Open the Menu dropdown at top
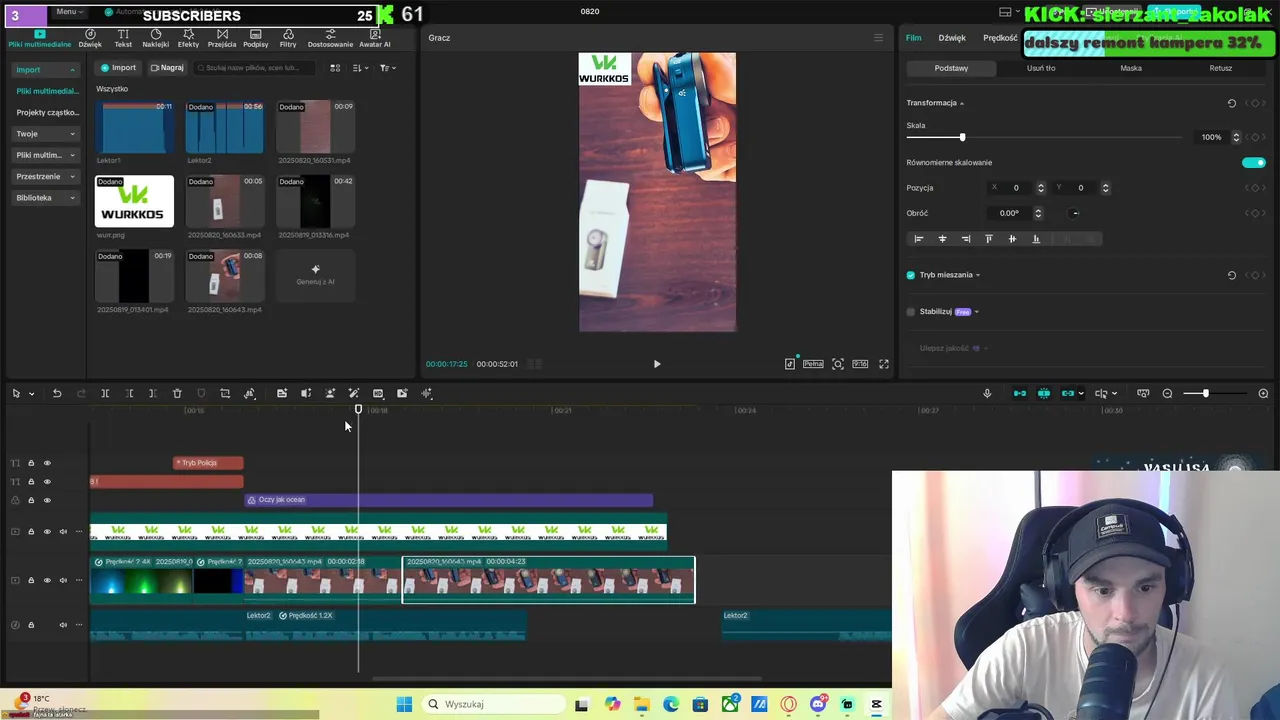This screenshot has height=720, width=1280. 68,12
